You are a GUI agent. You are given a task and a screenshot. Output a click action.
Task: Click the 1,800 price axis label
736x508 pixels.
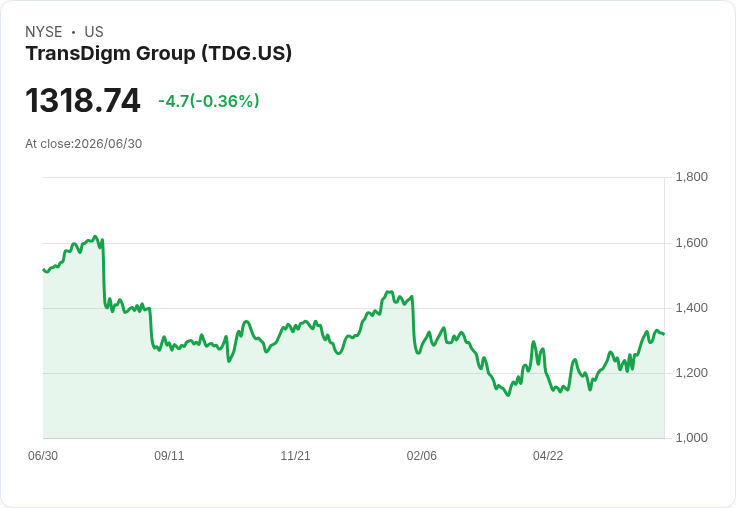pos(691,177)
